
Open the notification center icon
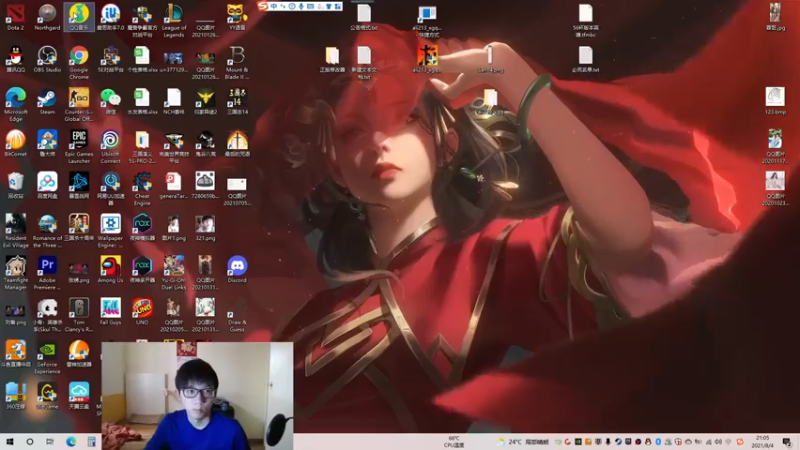pos(787,442)
